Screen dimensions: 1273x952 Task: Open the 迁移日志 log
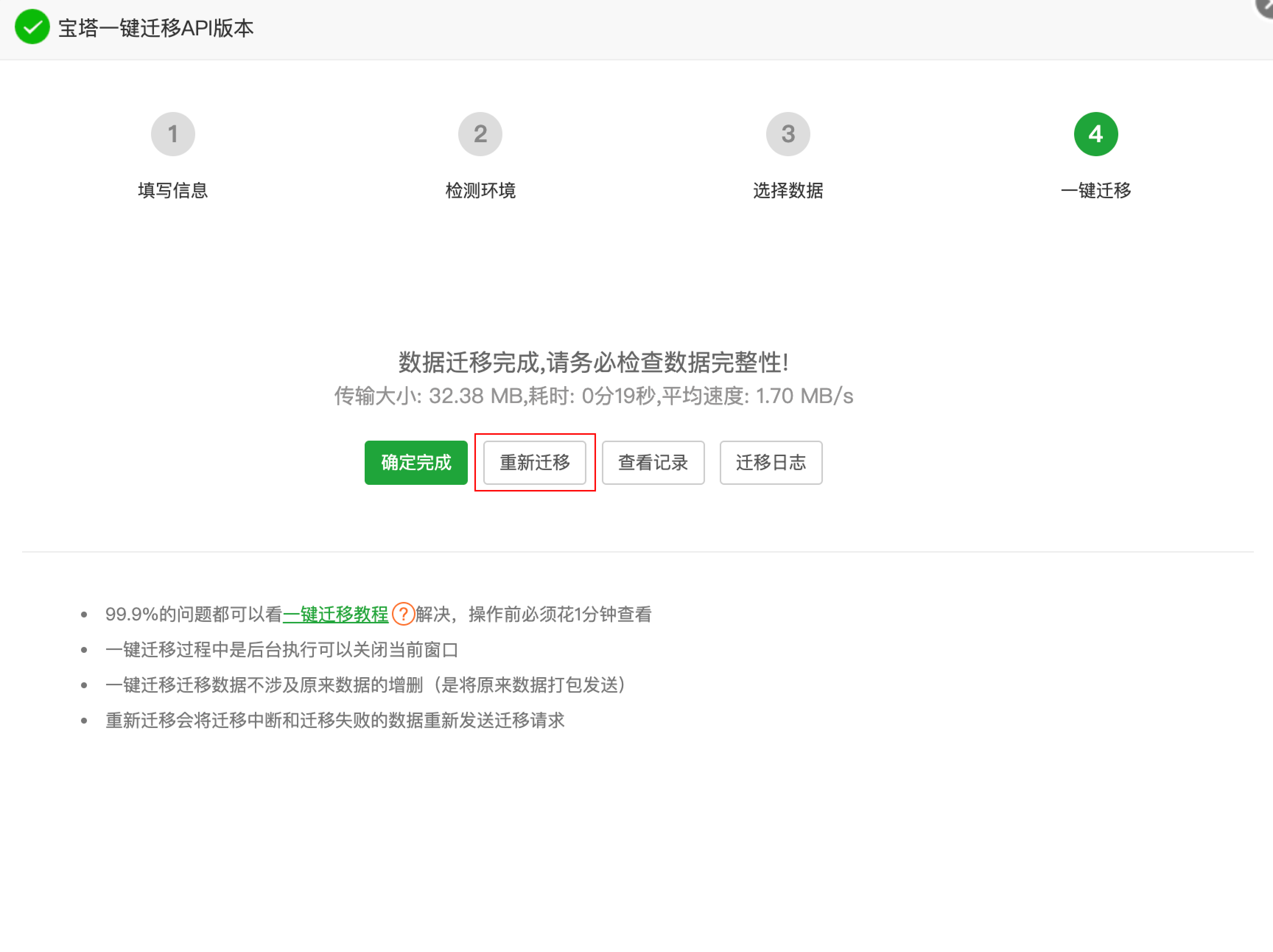pos(771,462)
